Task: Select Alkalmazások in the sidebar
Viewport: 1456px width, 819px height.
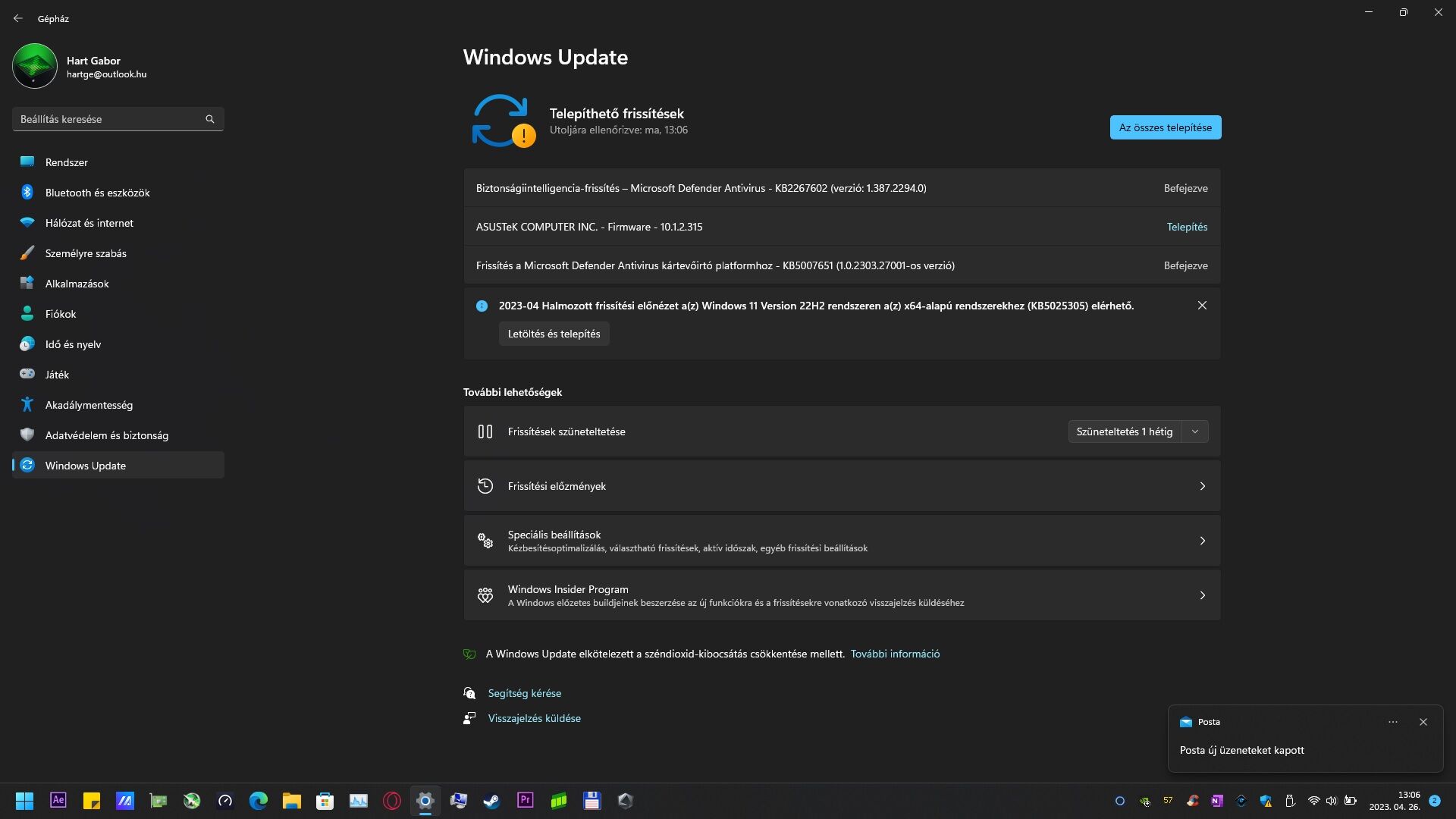Action: tap(118, 284)
